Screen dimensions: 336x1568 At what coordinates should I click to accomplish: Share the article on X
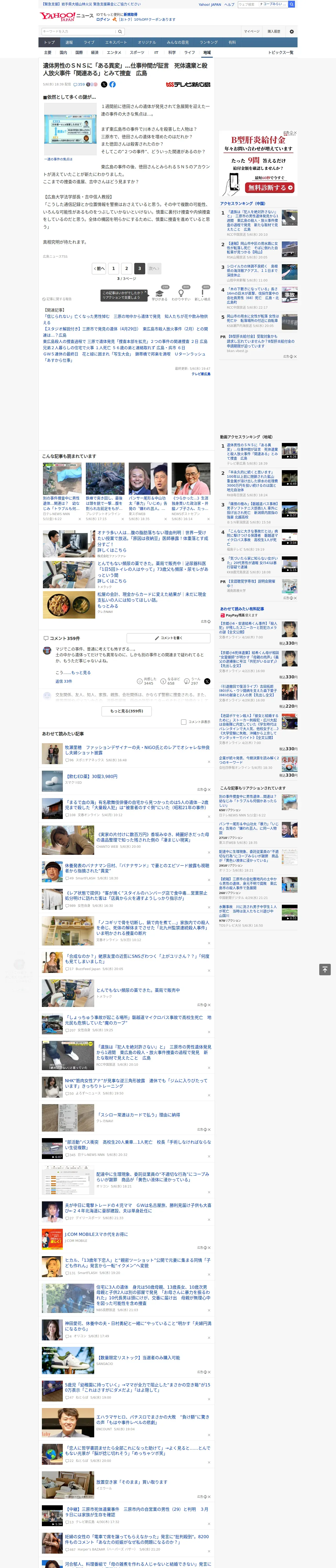[x=104, y=85]
